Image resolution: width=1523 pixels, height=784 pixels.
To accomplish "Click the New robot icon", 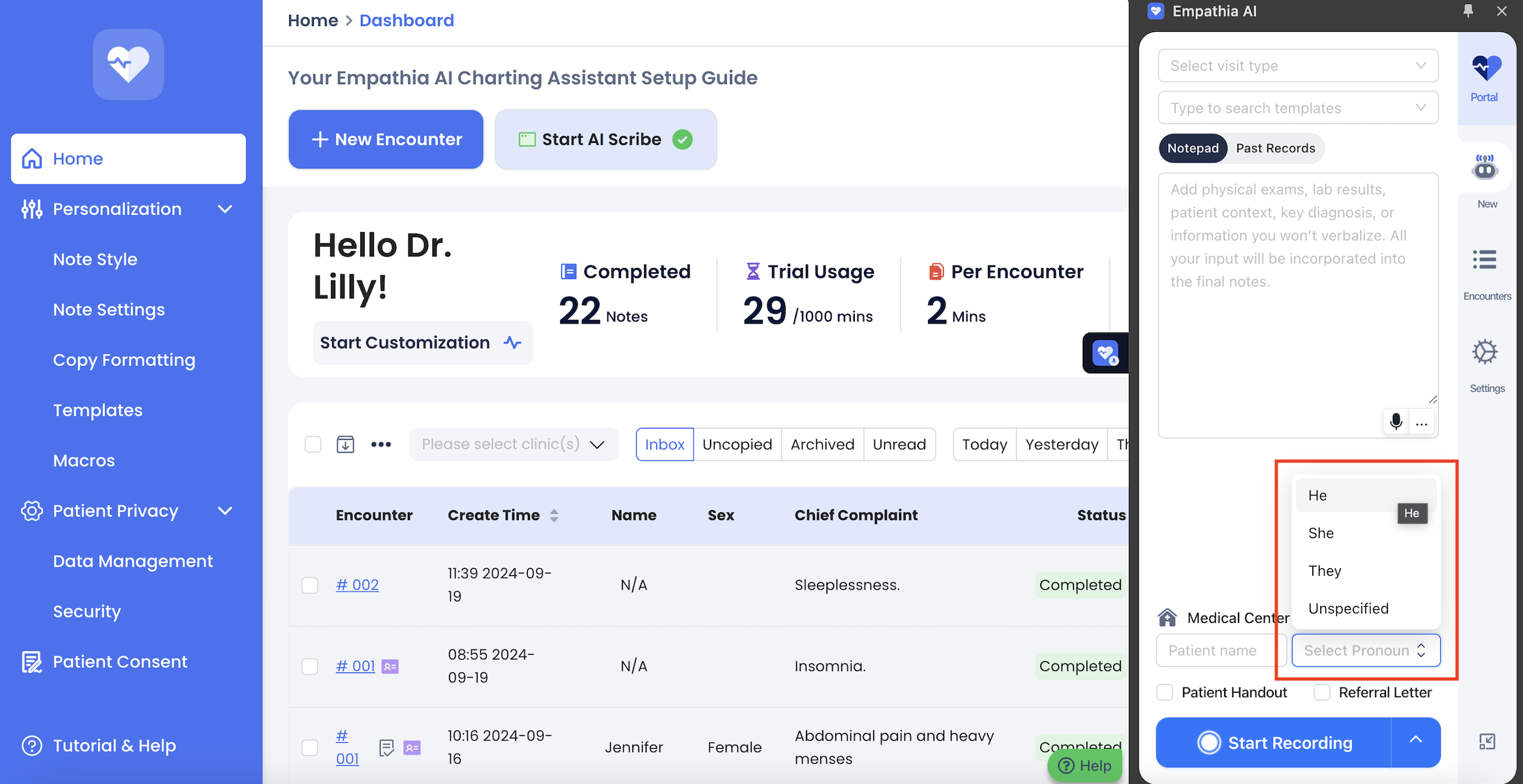I will point(1485,168).
